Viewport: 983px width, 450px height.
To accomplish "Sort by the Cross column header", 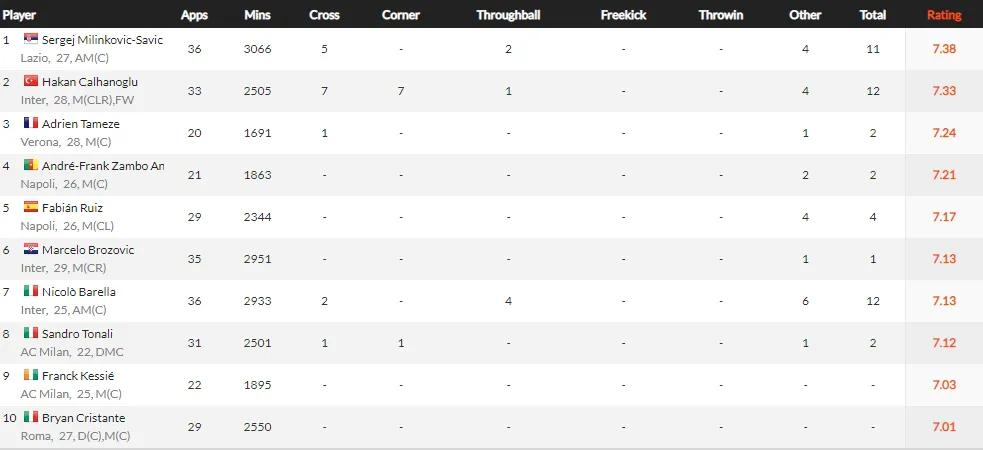I will (324, 15).
